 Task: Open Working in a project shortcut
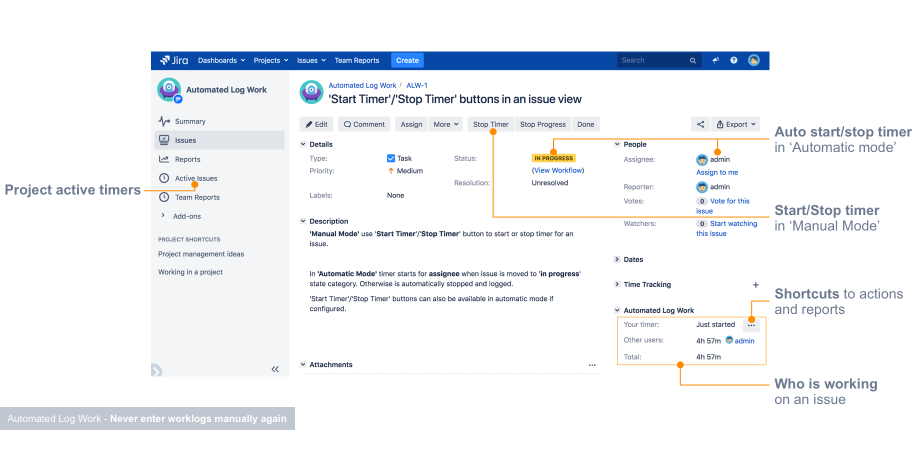[x=190, y=272]
